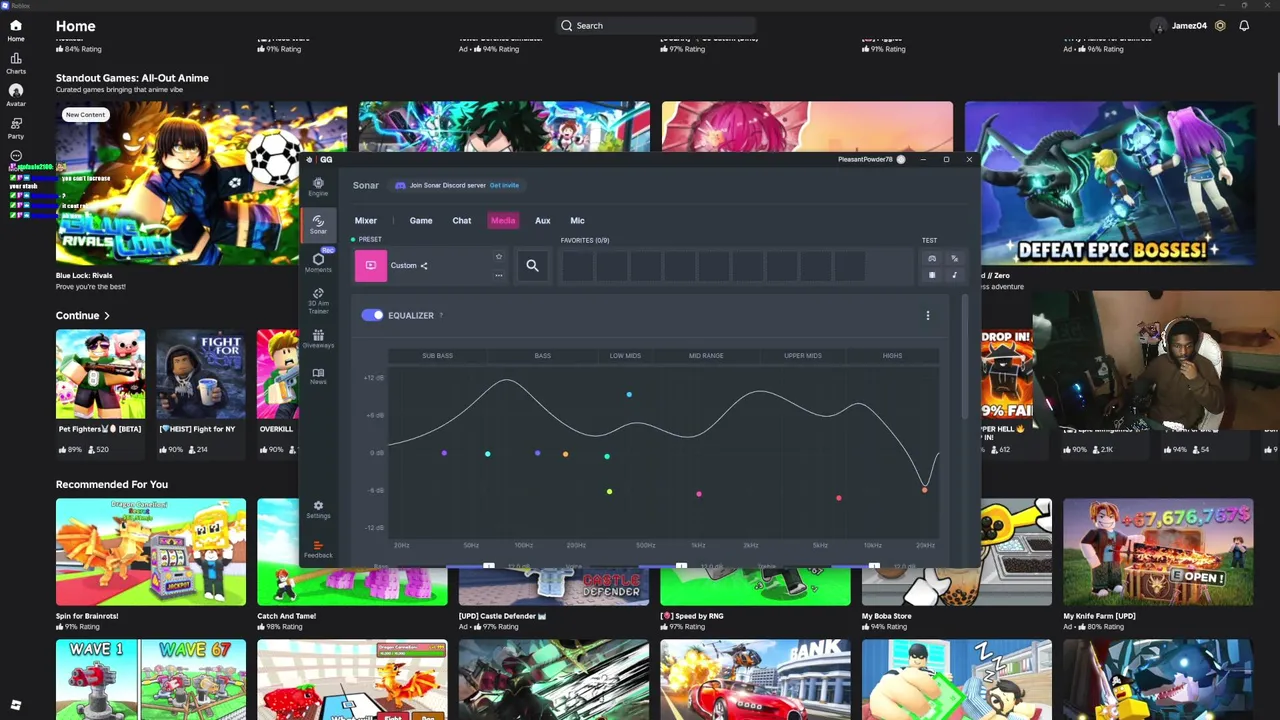This screenshot has width=1280, height=720.
Task: Click the FAVORITES (0/9) label
Action: pos(585,241)
